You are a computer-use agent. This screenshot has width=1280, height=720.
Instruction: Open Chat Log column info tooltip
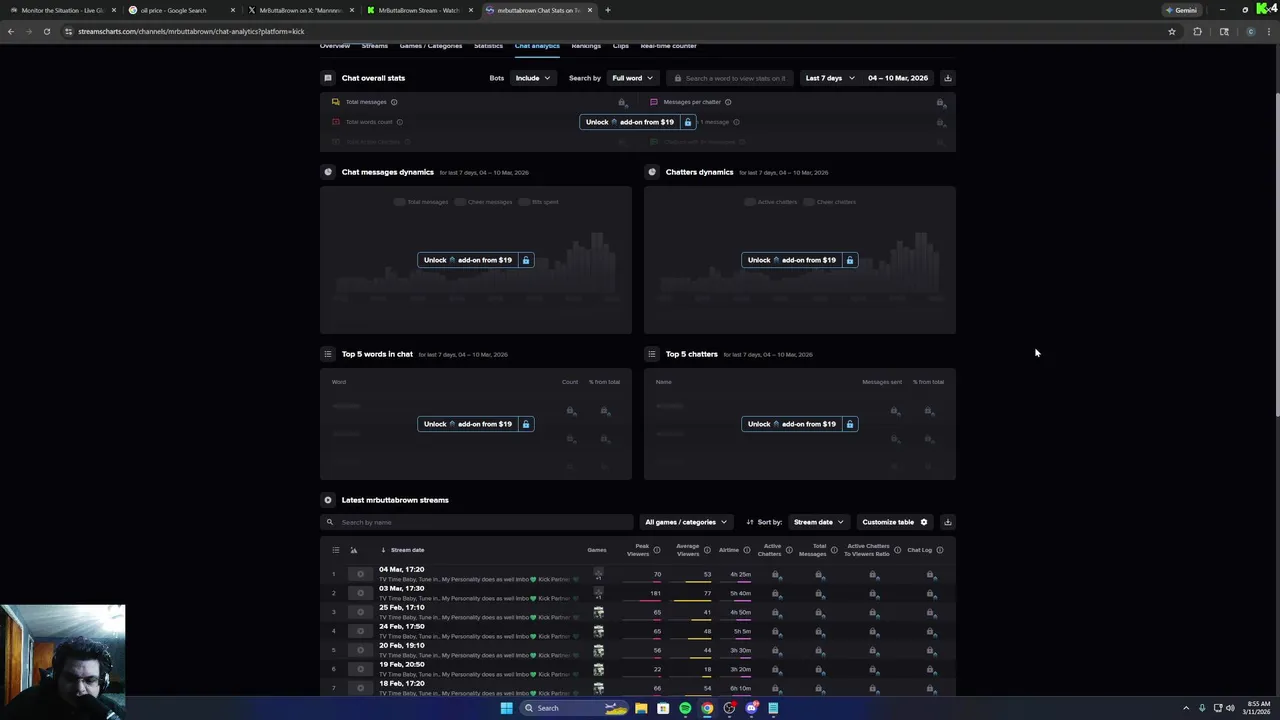coord(940,550)
